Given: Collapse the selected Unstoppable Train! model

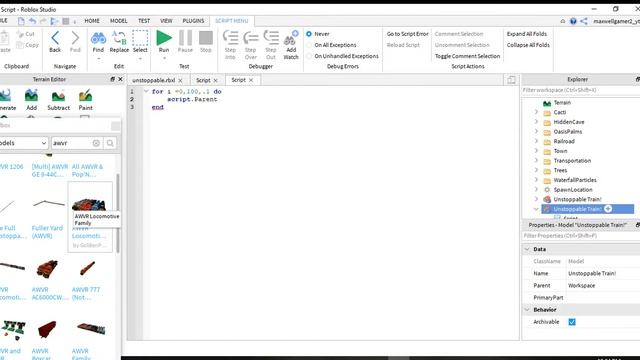Looking at the screenshot, I should [x=536, y=209].
